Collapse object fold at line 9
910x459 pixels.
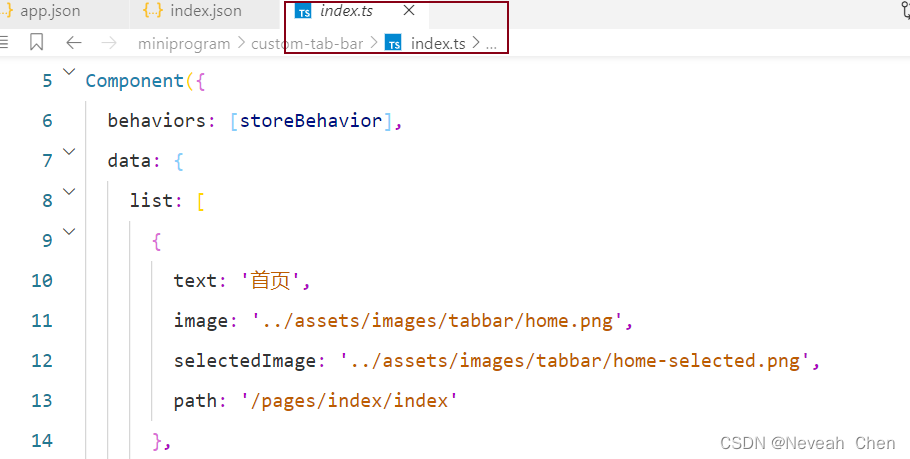coord(69,232)
